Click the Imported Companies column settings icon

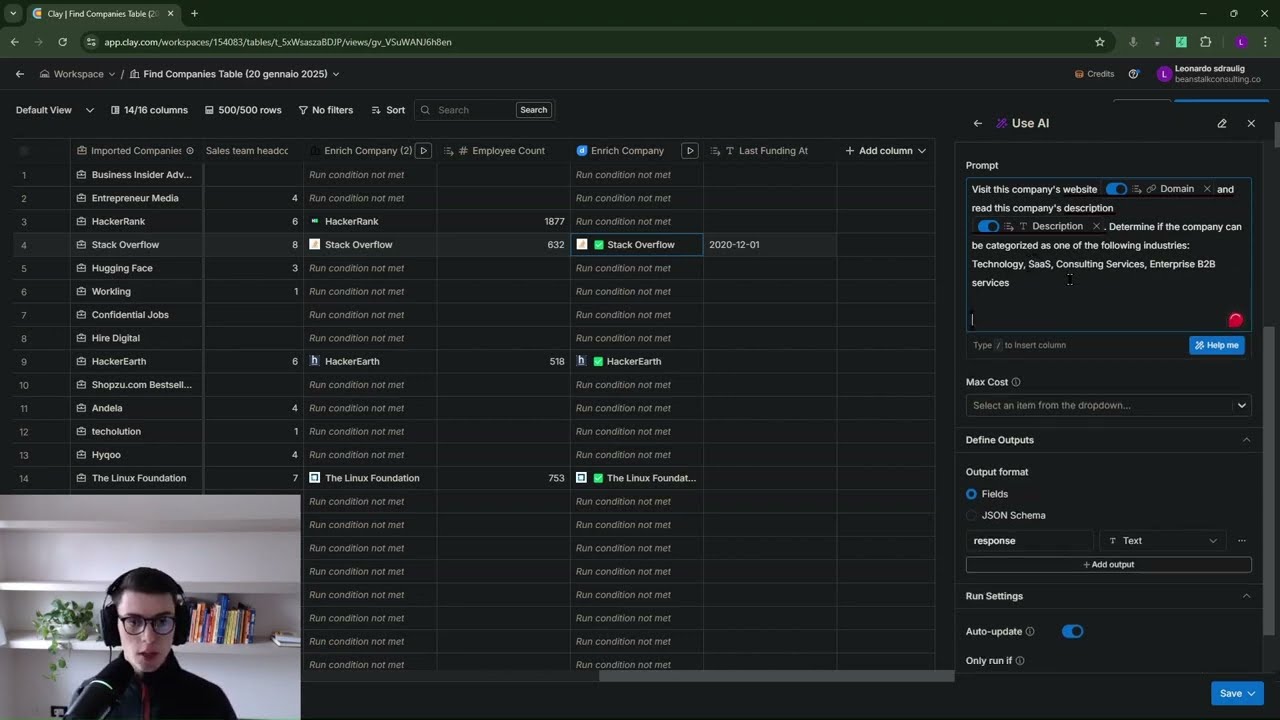coord(190,151)
